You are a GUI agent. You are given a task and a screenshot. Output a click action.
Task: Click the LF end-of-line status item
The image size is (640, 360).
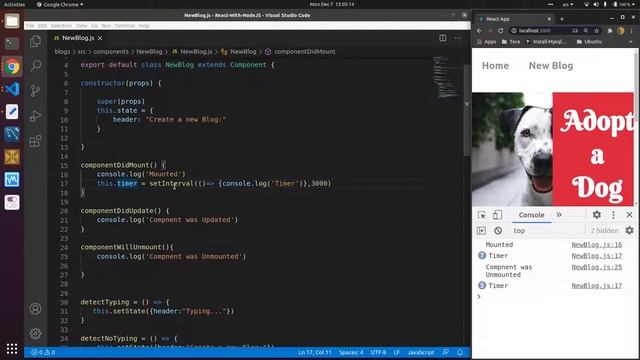coord(397,352)
